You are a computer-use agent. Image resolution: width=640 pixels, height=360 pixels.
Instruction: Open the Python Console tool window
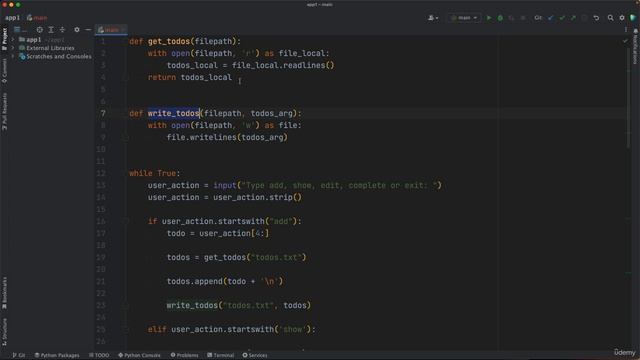140,355
